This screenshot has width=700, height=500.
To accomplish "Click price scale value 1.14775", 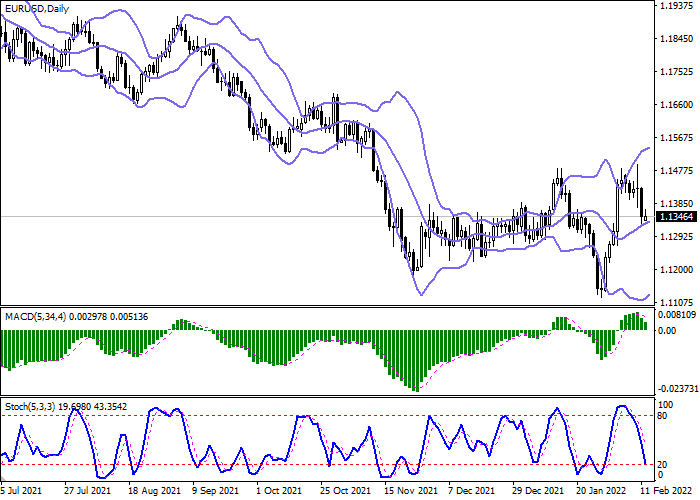I will click(x=677, y=171).
